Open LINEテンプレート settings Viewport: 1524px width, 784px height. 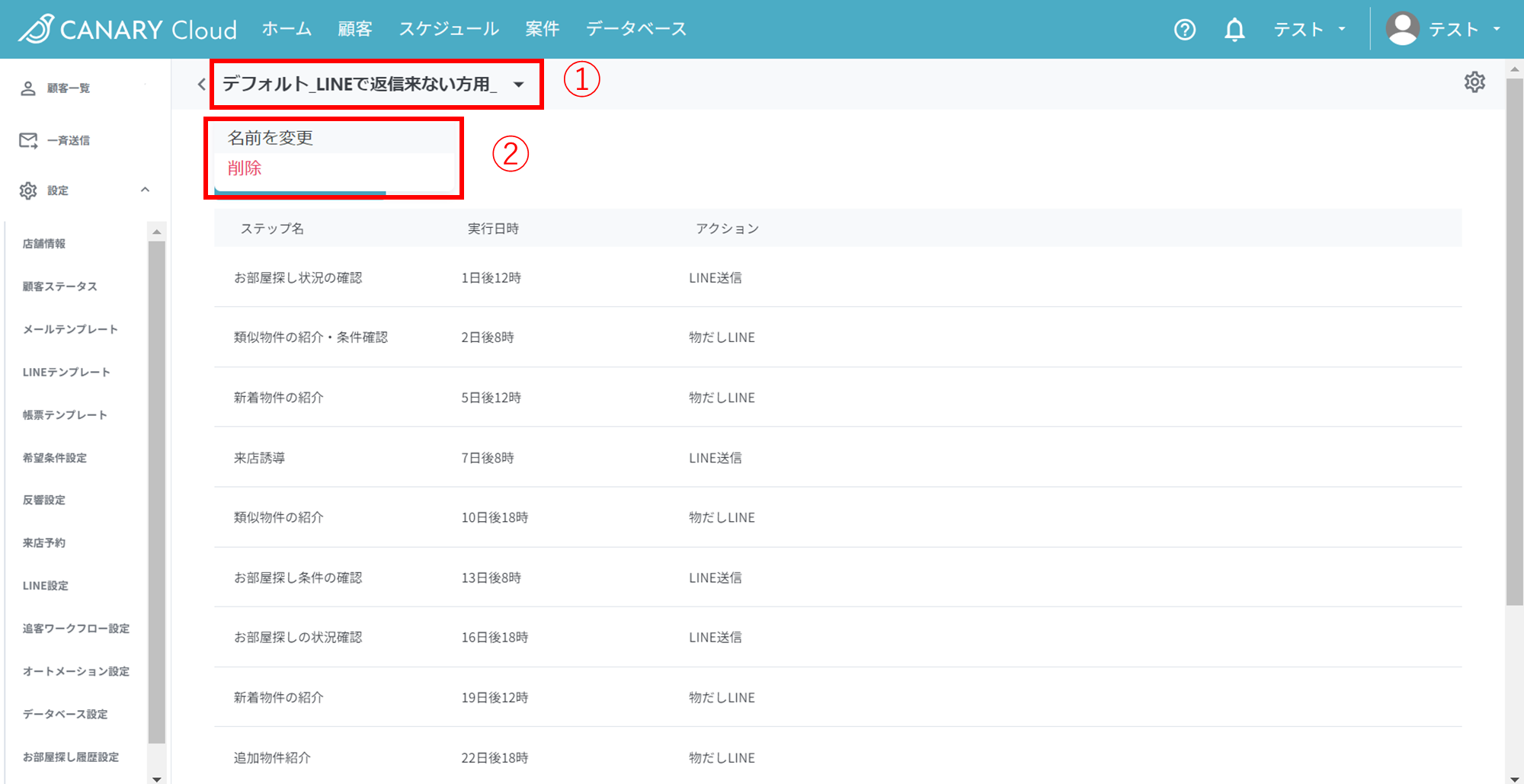pos(66,372)
